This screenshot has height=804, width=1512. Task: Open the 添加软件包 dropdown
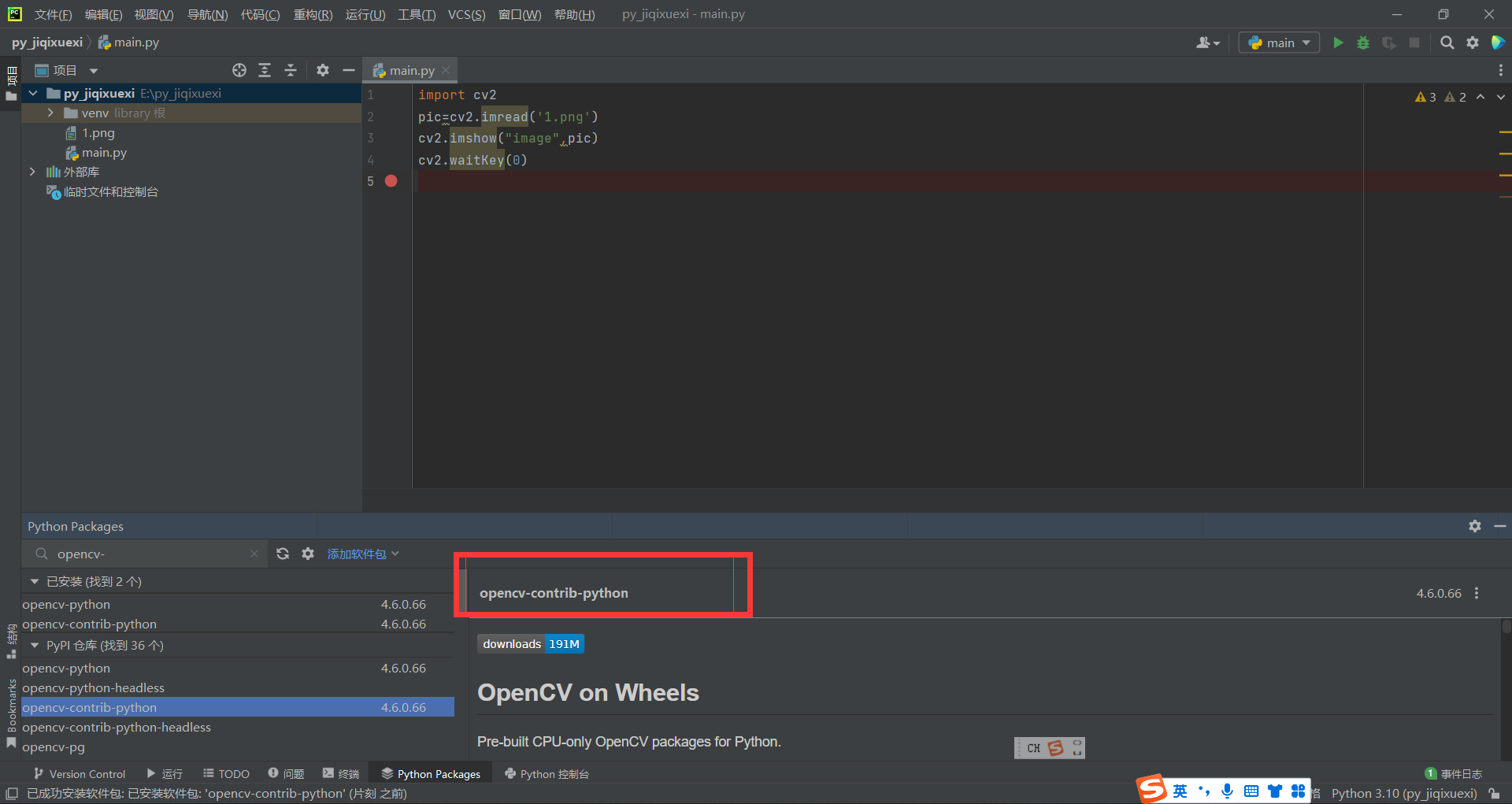[362, 554]
